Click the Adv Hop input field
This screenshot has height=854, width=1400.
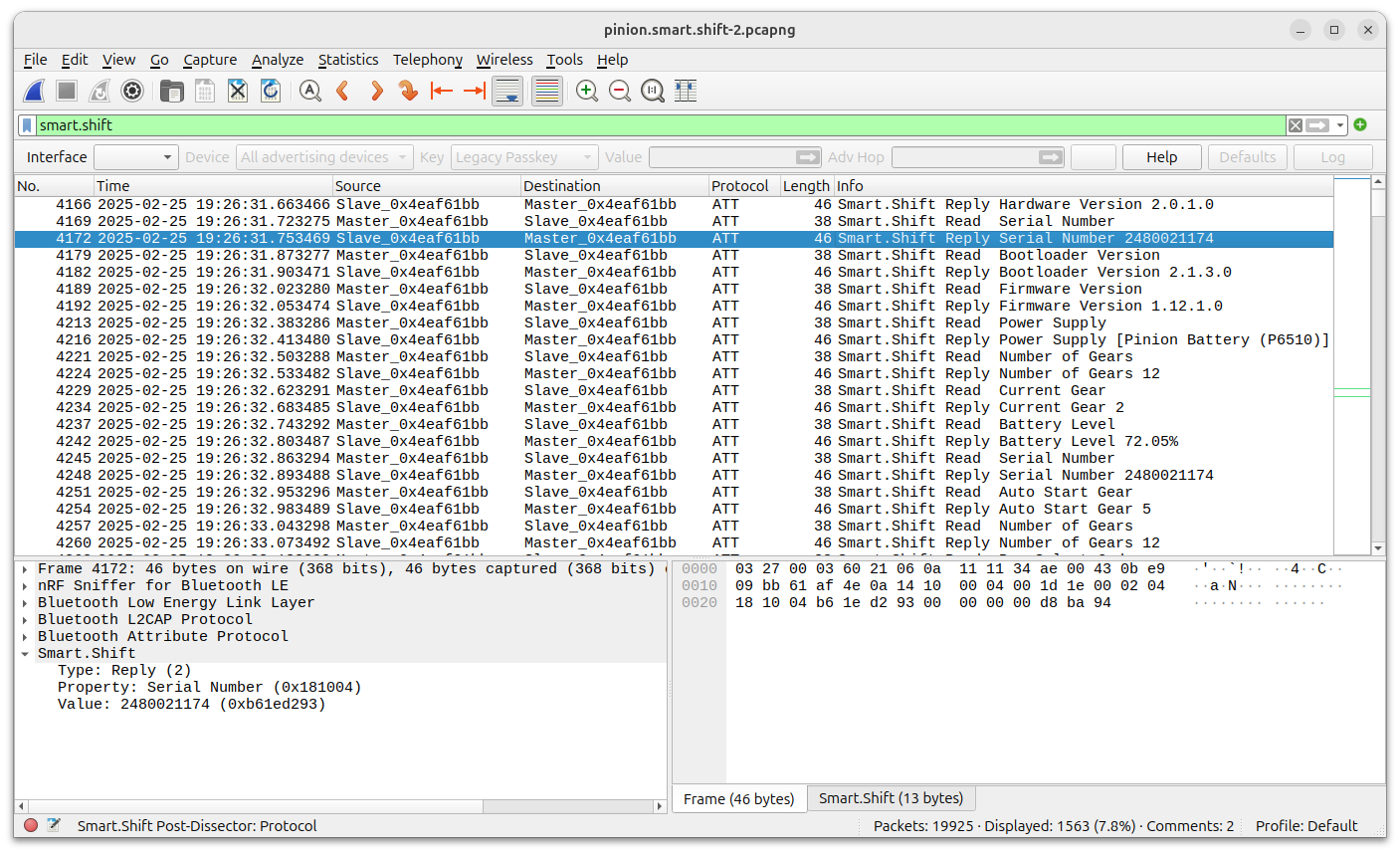[x=978, y=157]
